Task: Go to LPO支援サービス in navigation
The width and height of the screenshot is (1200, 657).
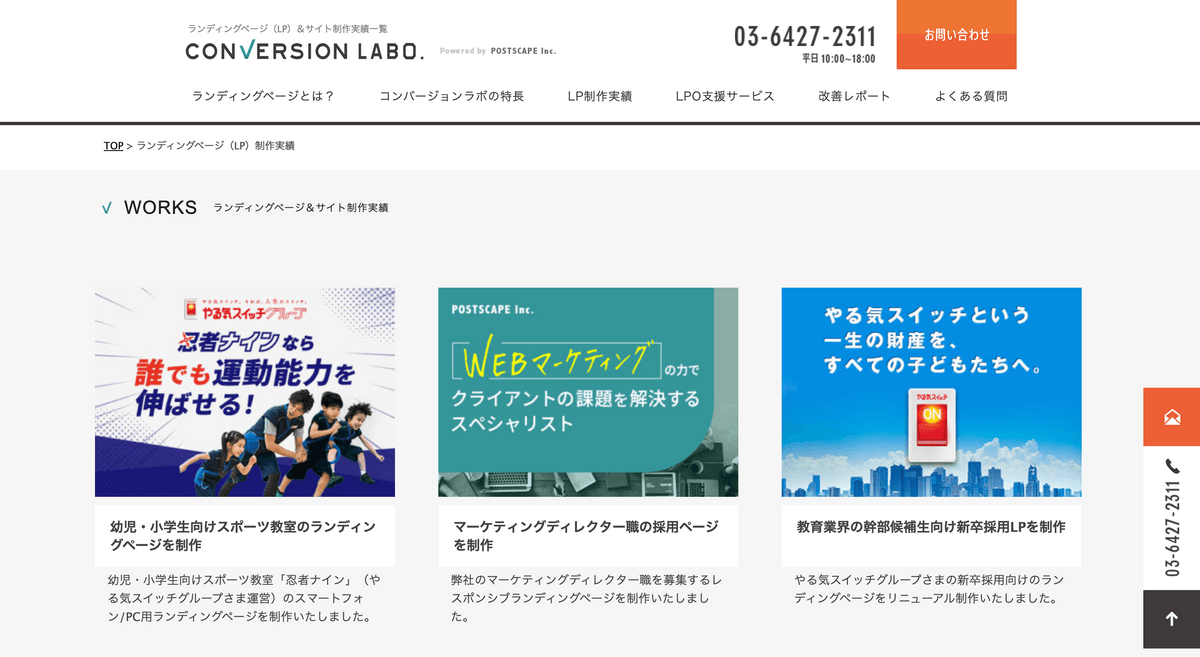Action: [x=725, y=96]
